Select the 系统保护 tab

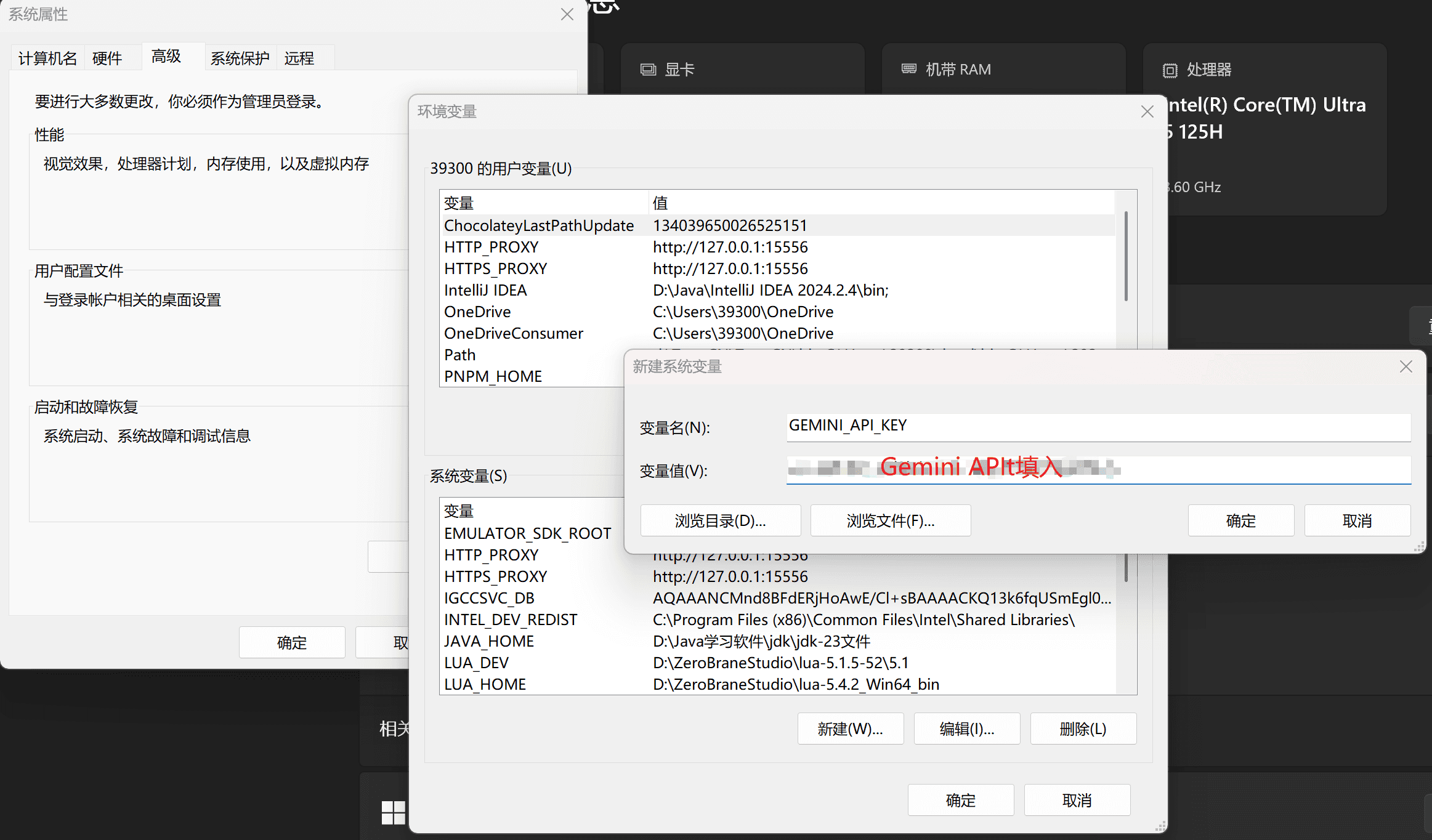[240, 58]
